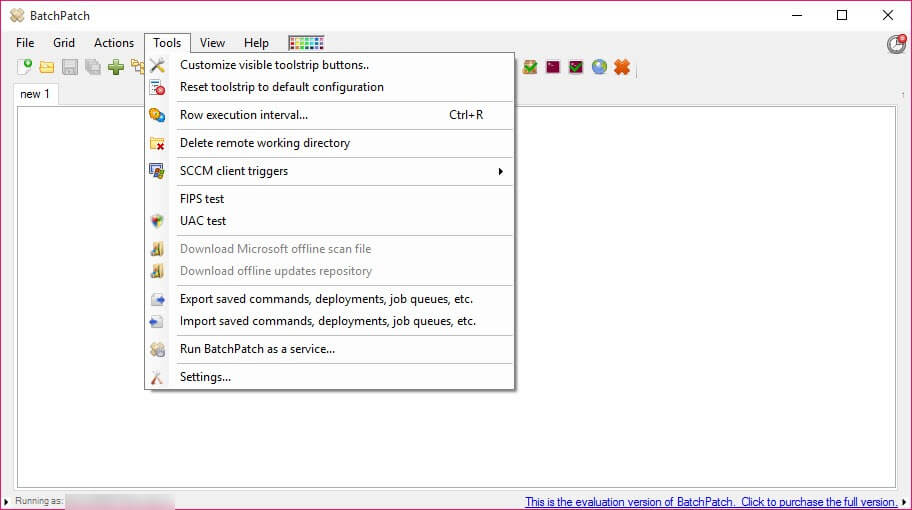Click the save all grids icon

pos(92,67)
